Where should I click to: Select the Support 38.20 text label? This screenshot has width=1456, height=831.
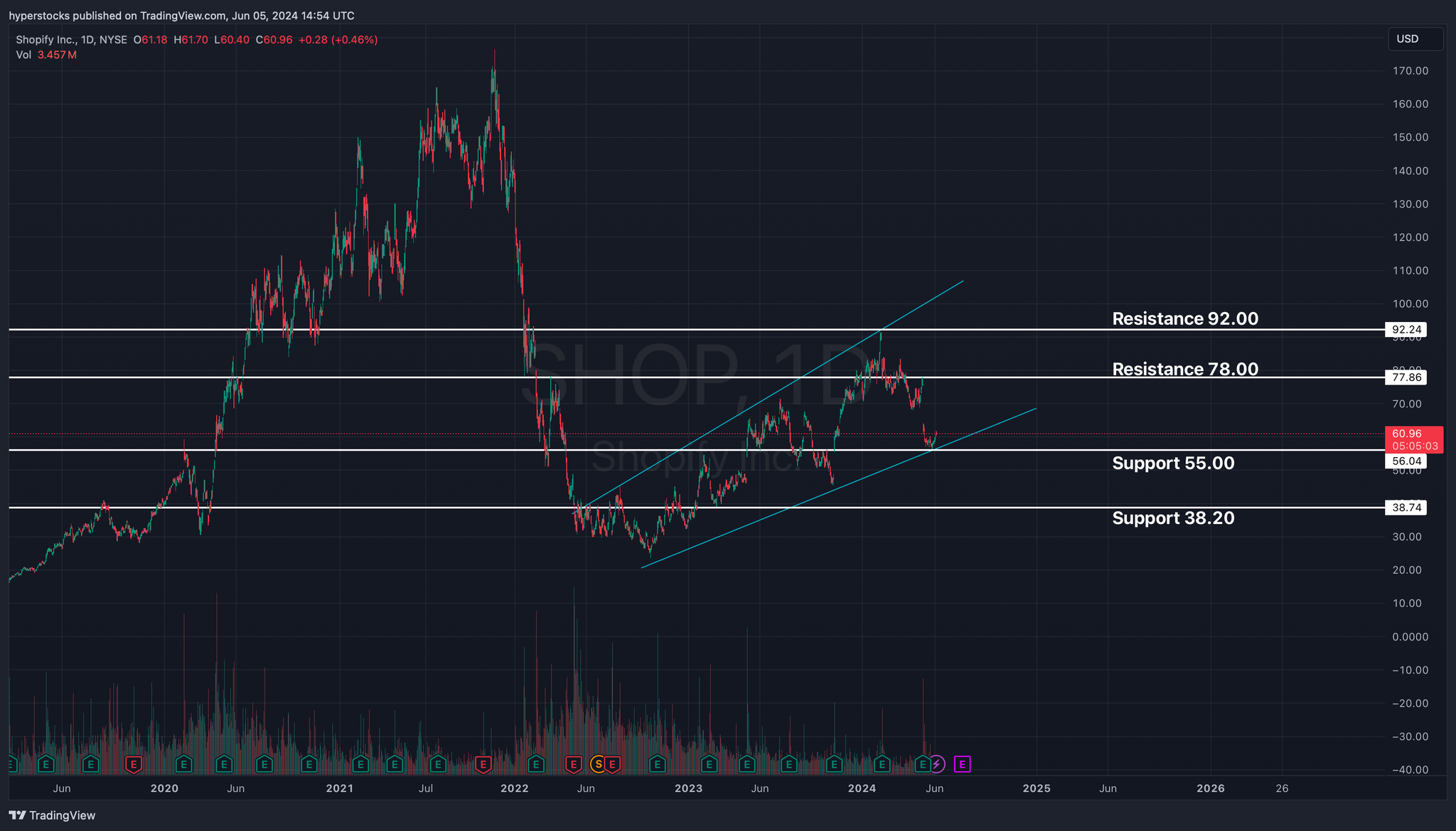click(x=1172, y=518)
